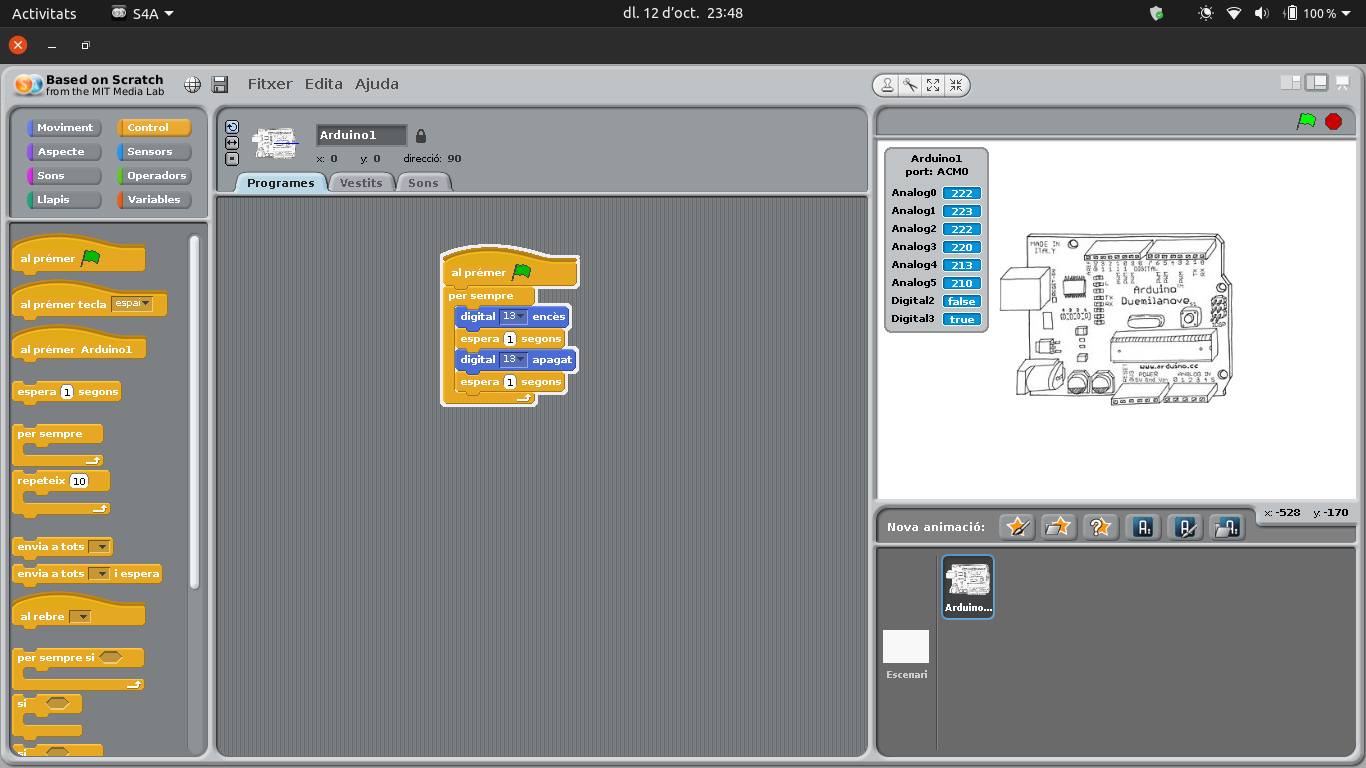Image resolution: width=1366 pixels, height=768 pixels.
Task: Select the duplicate stamp tool
Action: (887, 85)
